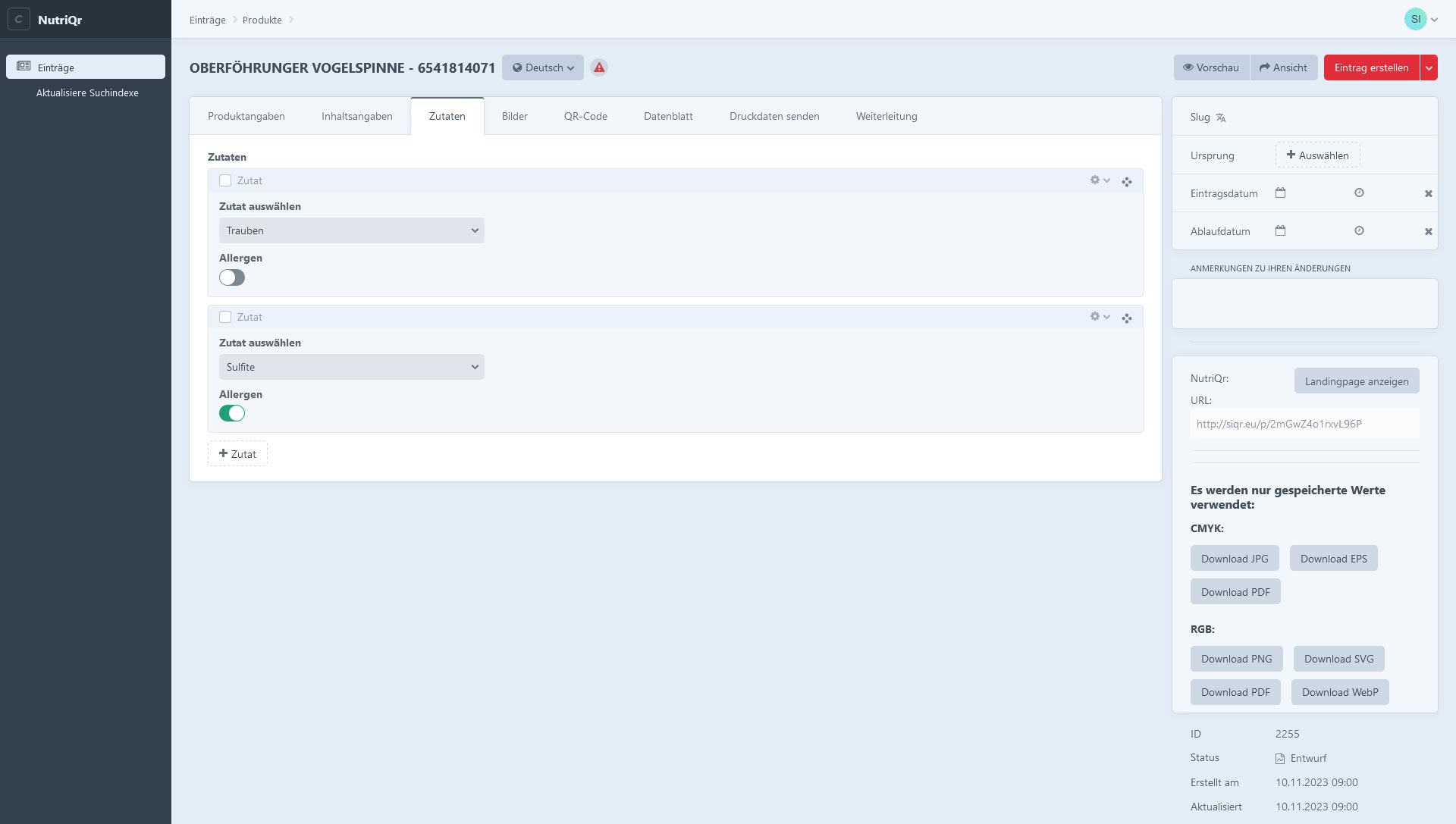Check the first Zutat block checkbox
This screenshot has width=1456, height=824.
(225, 180)
